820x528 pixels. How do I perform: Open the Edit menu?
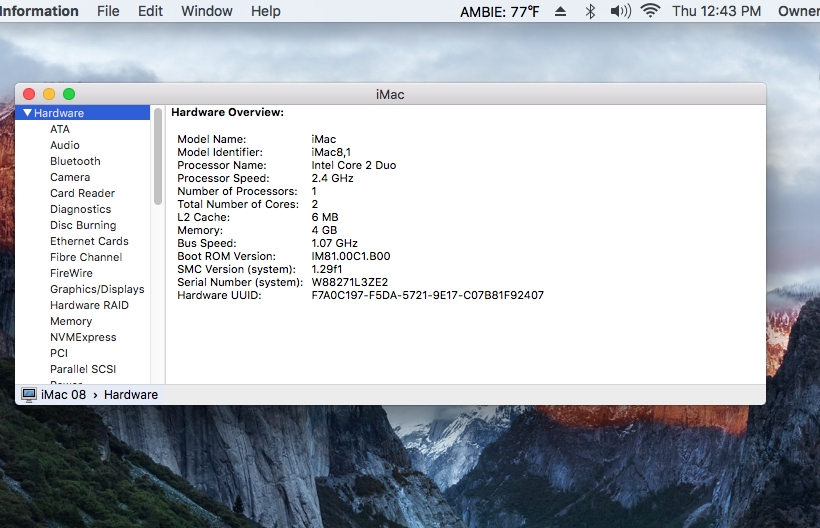click(x=150, y=11)
